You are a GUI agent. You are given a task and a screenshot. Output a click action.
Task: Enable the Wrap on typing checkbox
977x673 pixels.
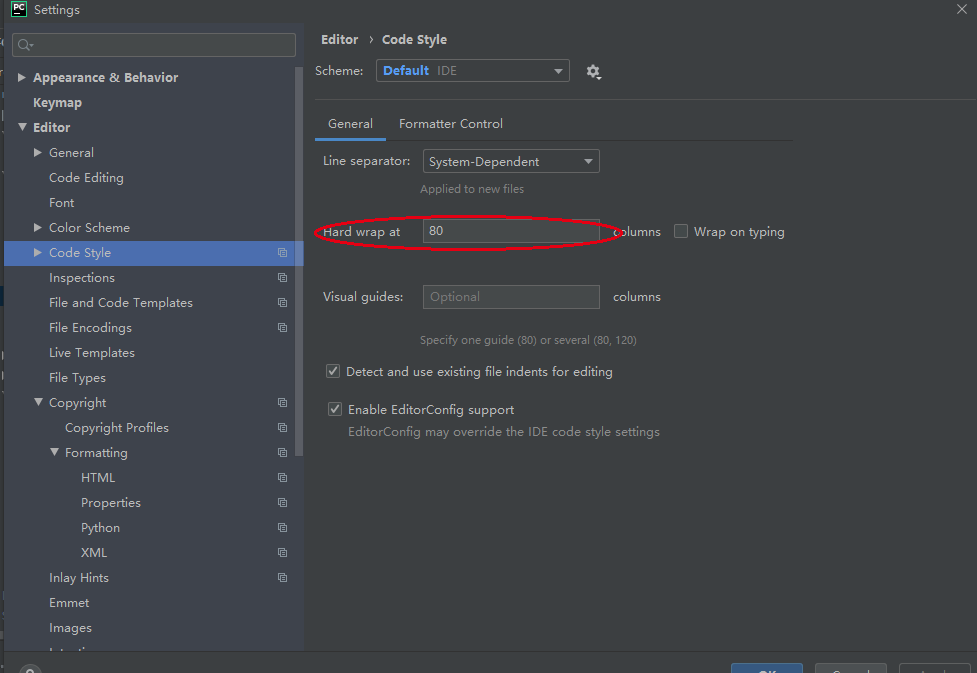(681, 231)
